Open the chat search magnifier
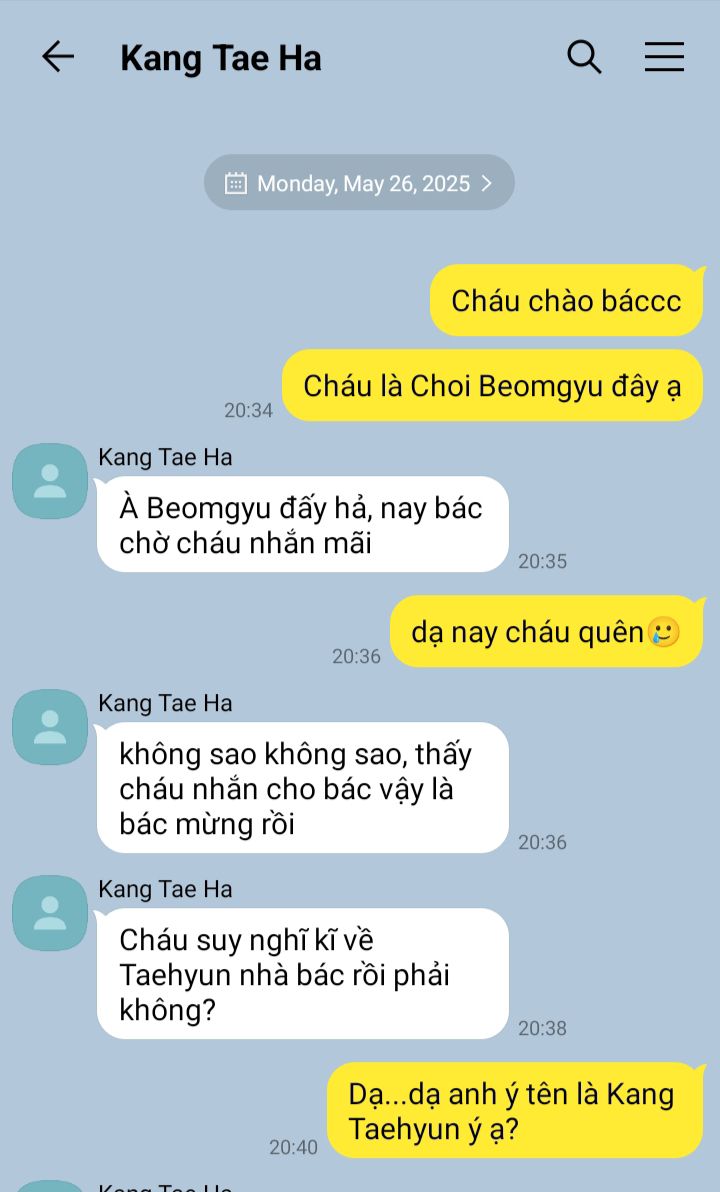Viewport: 720px width, 1192px height. pos(584,57)
